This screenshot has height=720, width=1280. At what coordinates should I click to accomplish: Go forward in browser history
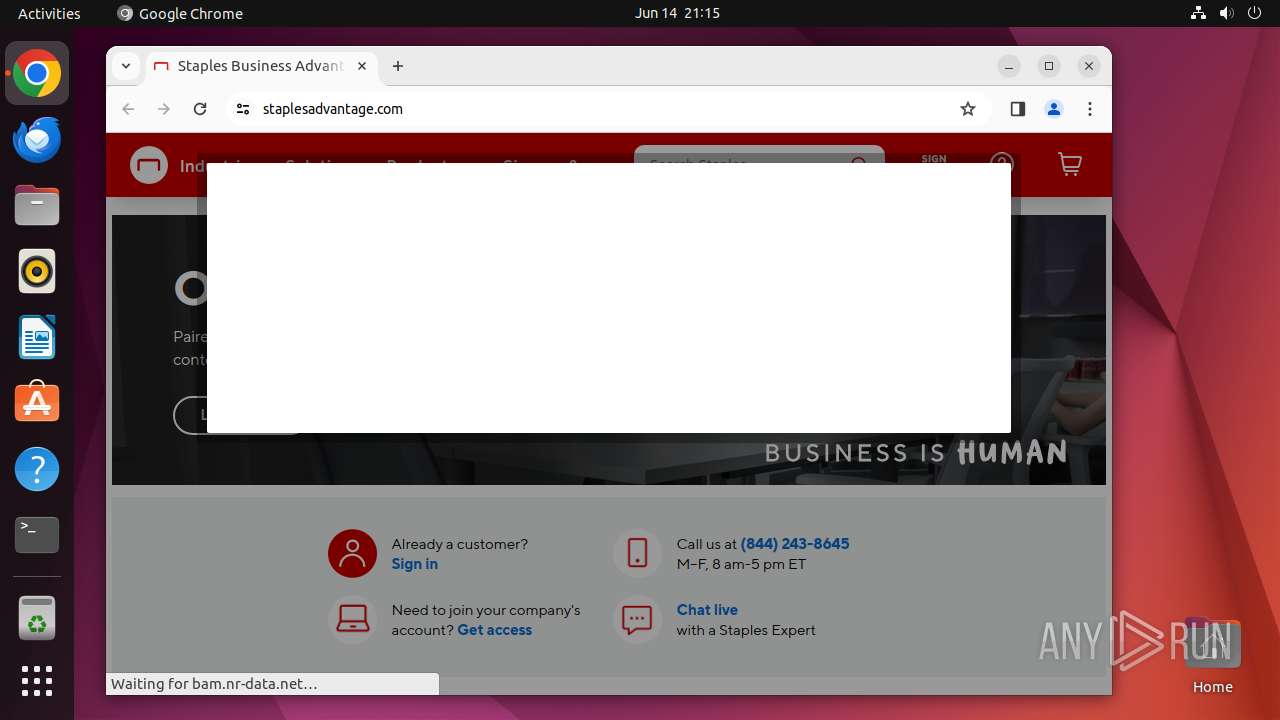(x=164, y=109)
